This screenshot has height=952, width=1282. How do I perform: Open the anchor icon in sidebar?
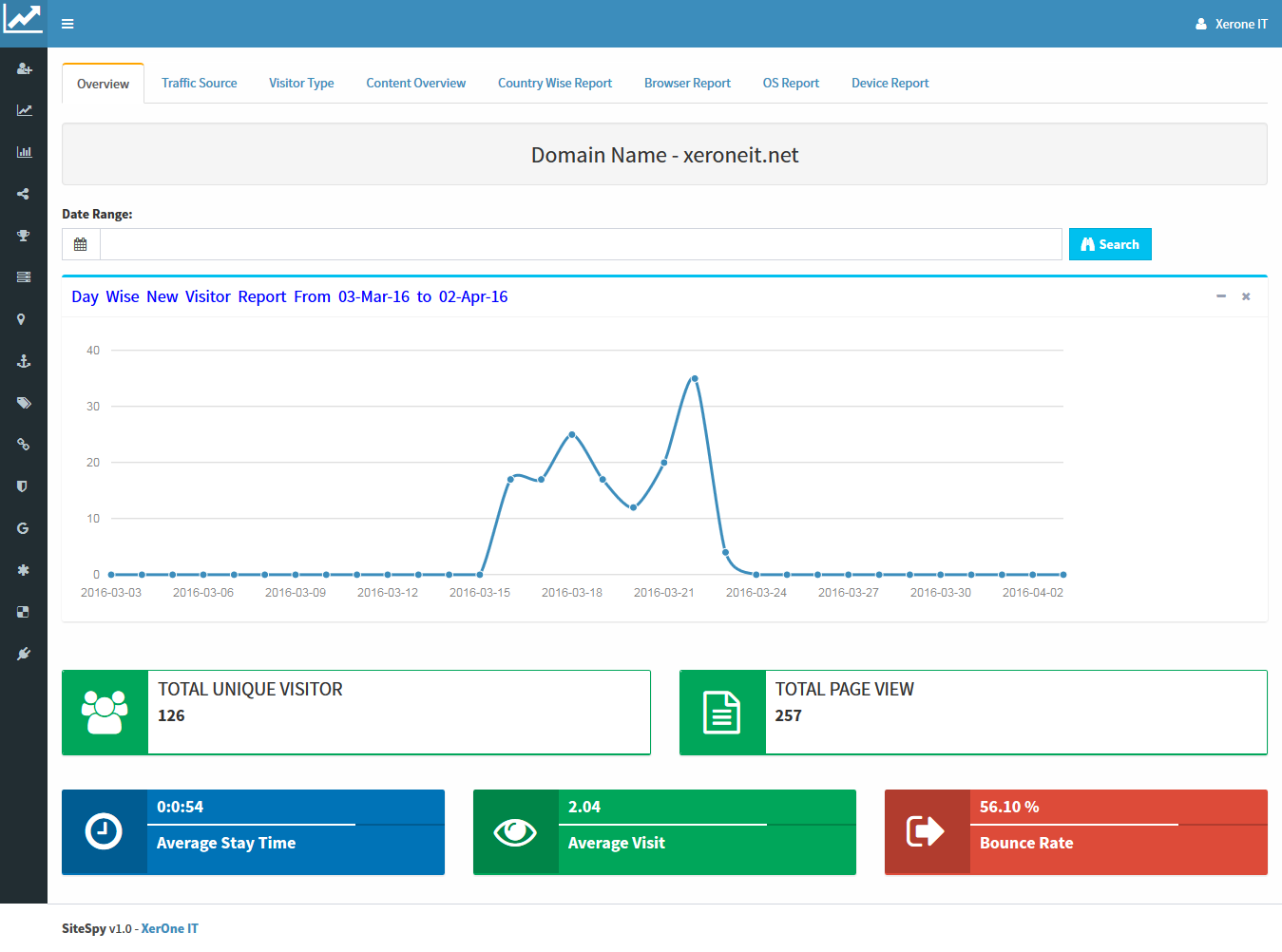(24, 361)
